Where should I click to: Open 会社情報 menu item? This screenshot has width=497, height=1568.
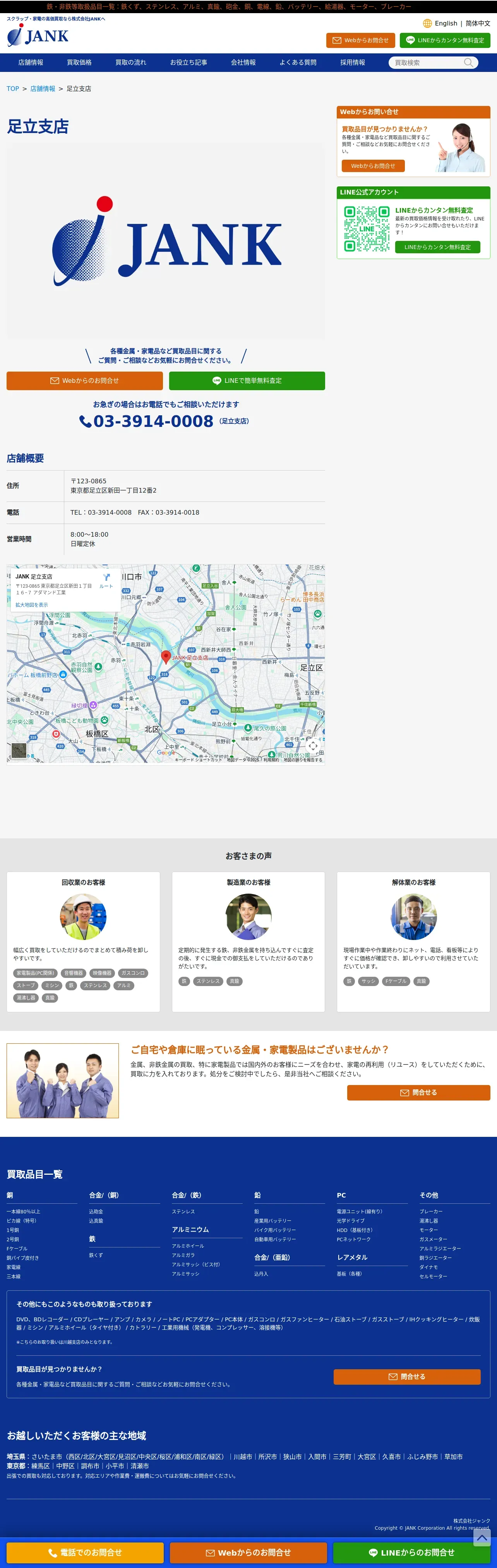pos(243,63)
